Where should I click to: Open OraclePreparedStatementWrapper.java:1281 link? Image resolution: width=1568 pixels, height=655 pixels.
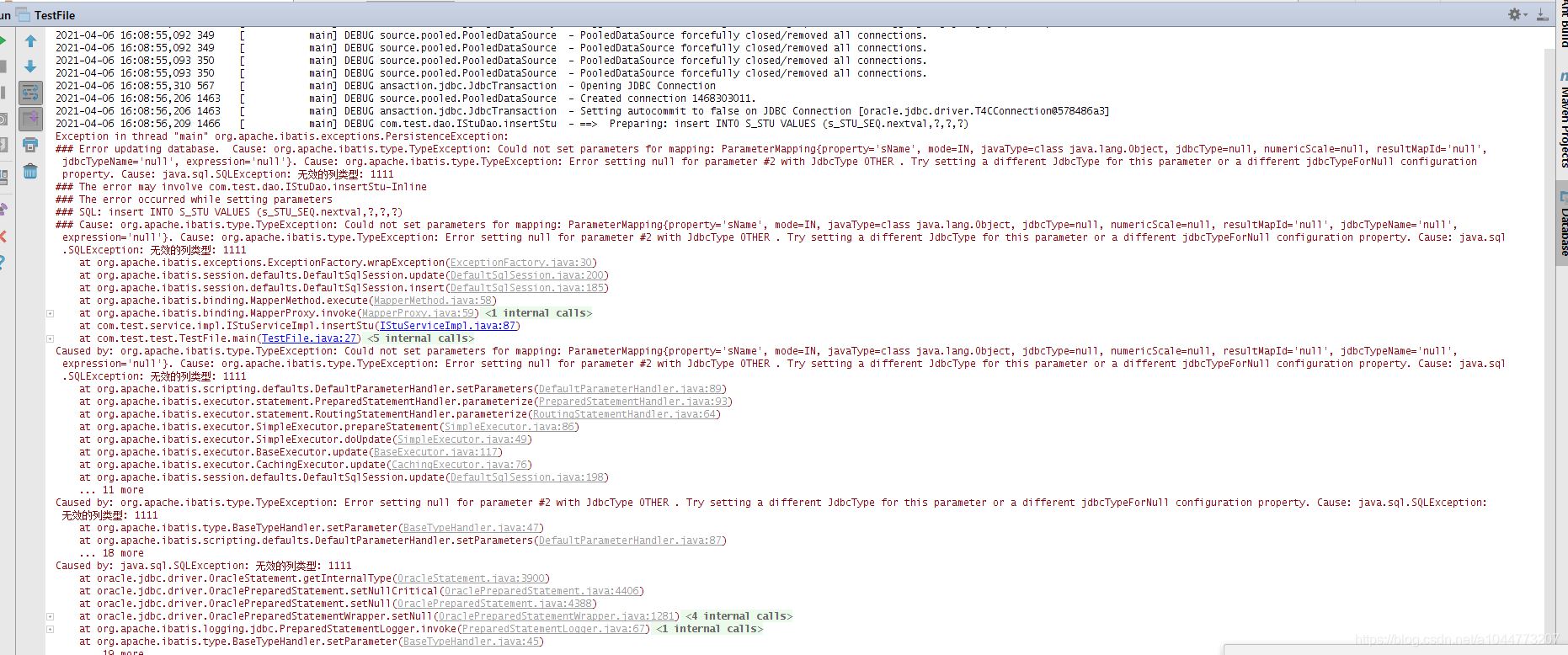tap(557, 616)
